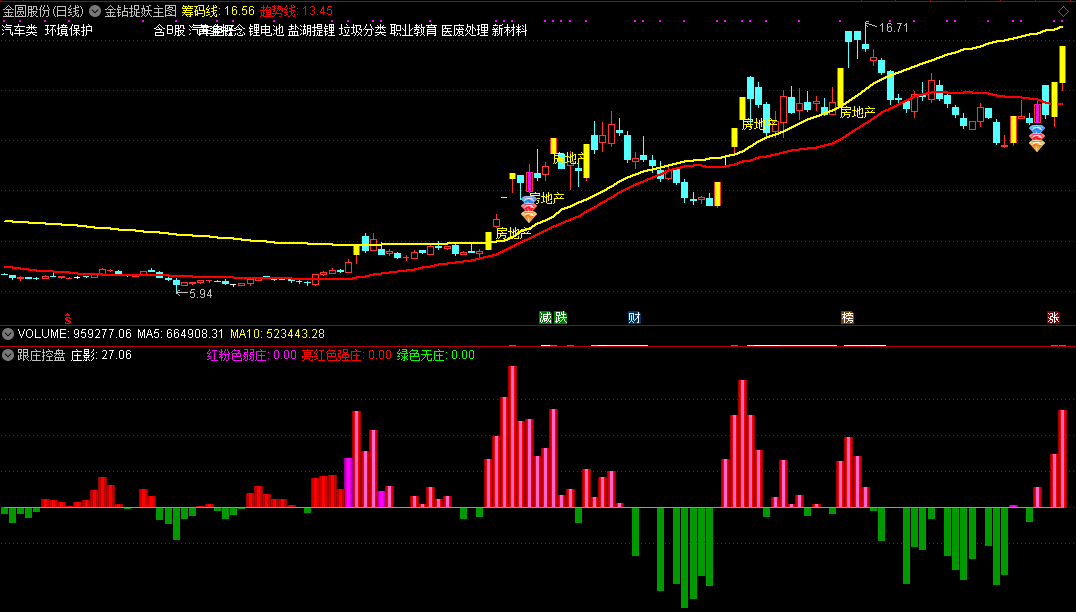This screenshot has width=1076, height=612.
Task: Expand the 跟庄控盘 indicator panel chevron
Action: [x=8, y=355]
